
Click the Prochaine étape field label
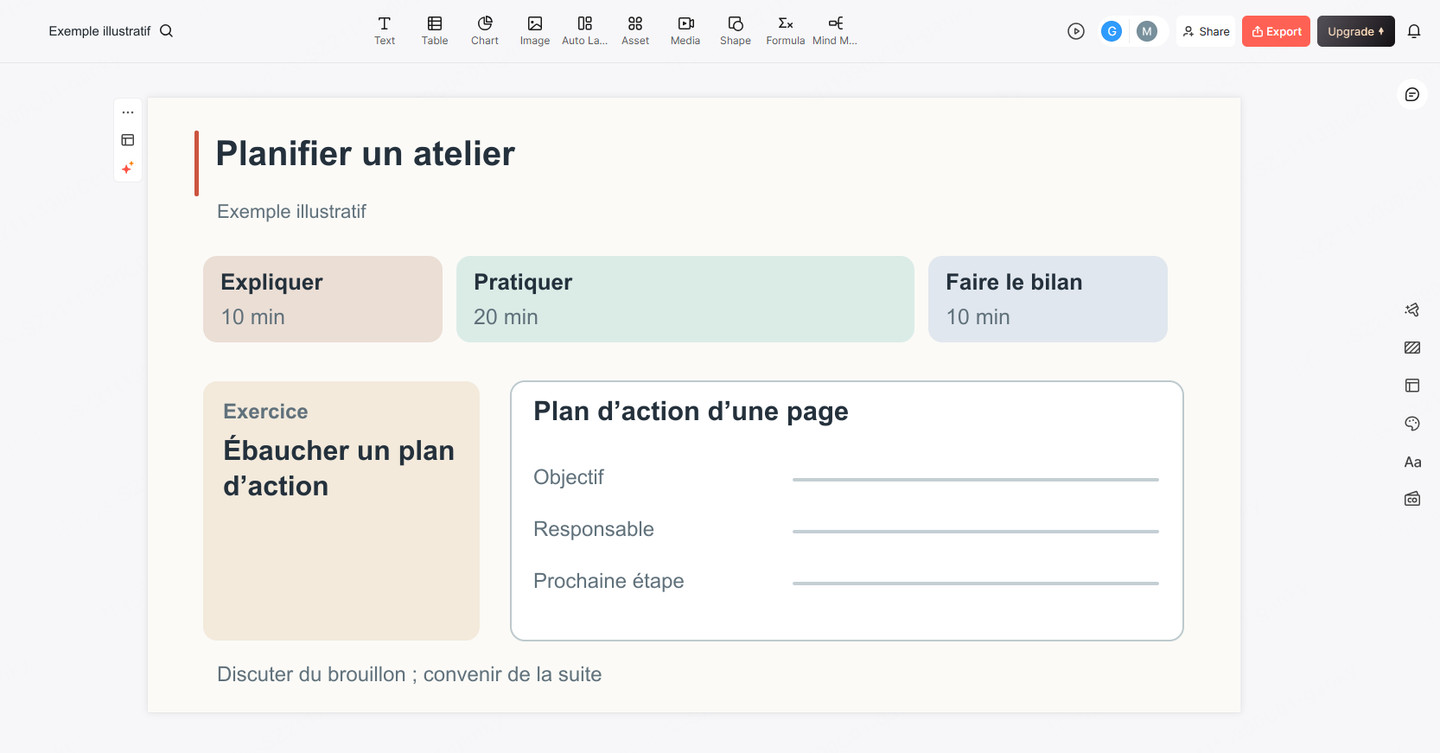(x=609, y=581)
